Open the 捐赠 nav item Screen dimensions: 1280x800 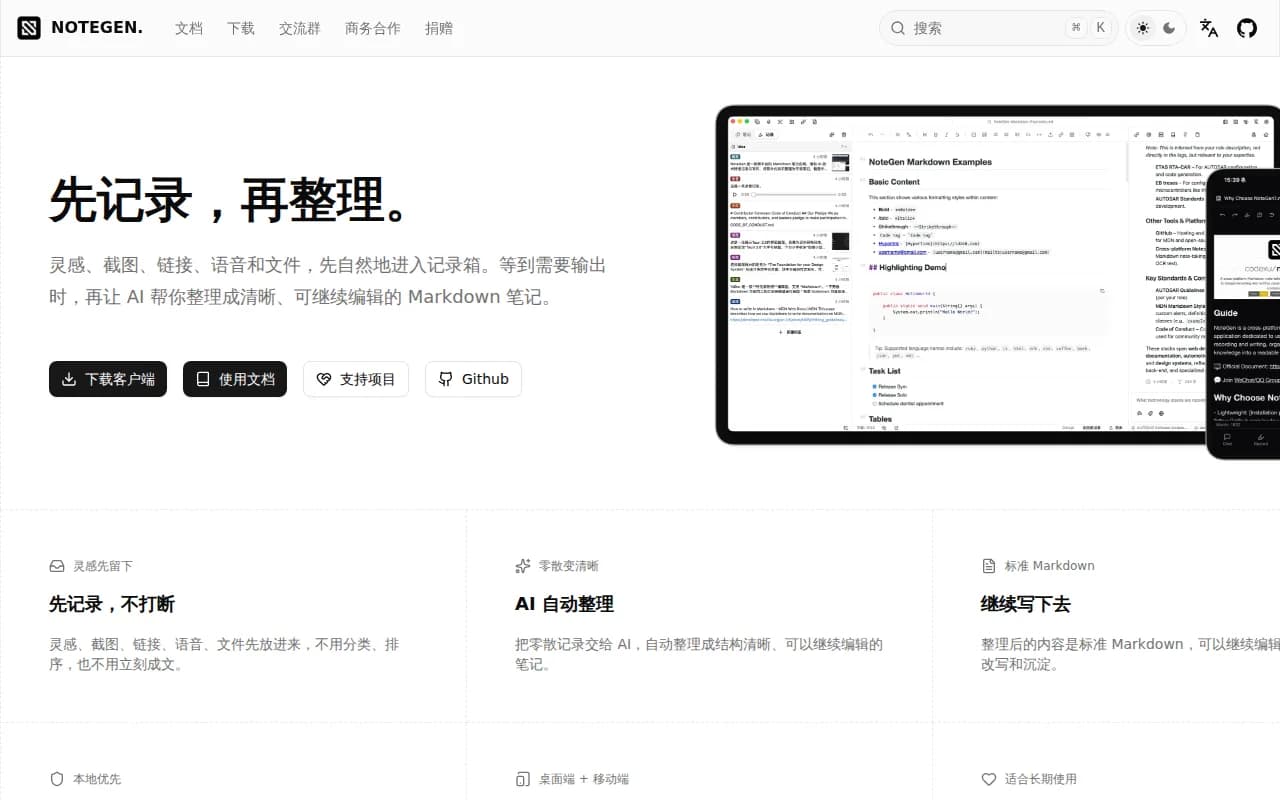pos(439,28)
